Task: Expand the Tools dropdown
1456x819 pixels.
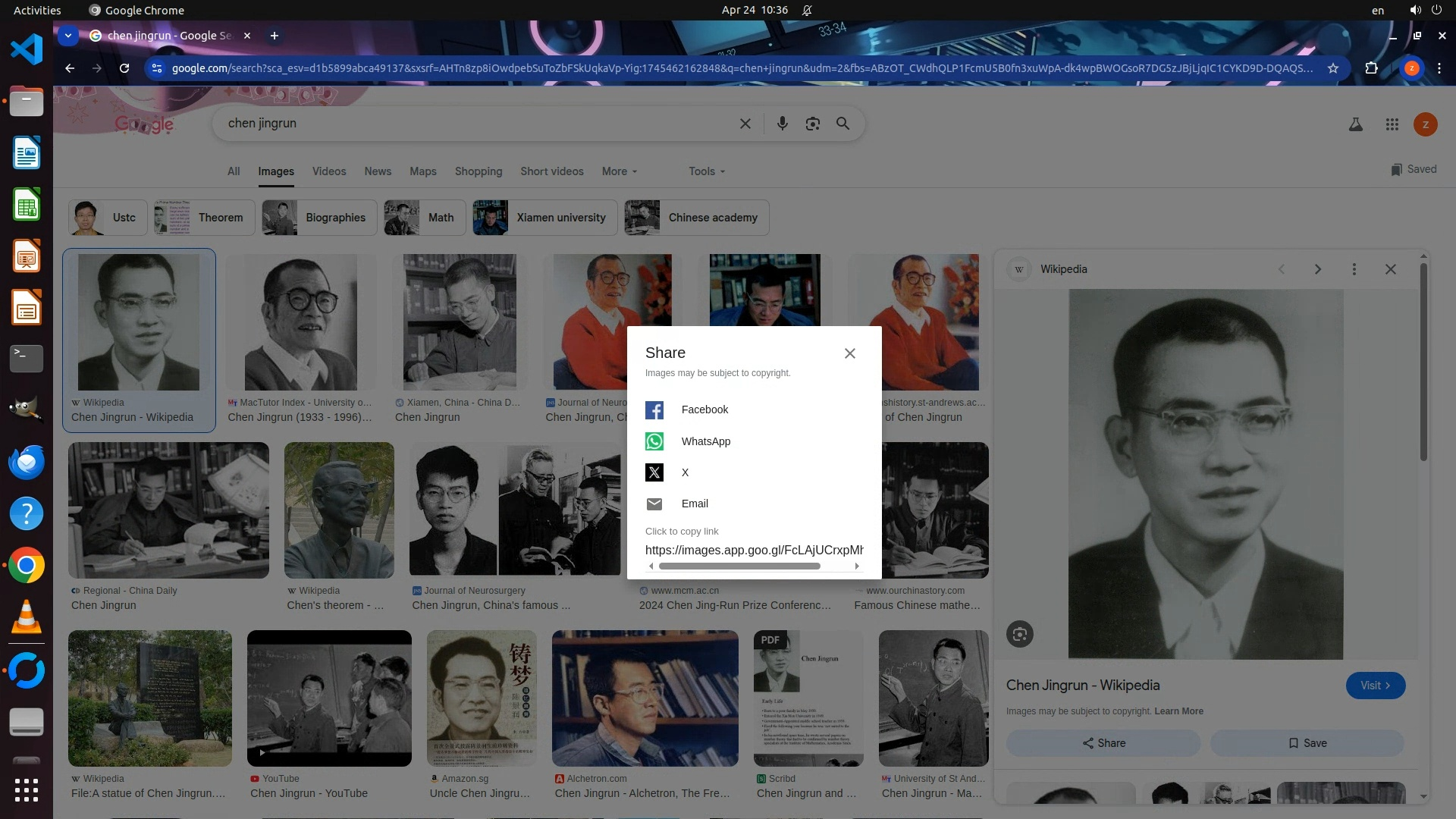Action: tap(706, 171)
